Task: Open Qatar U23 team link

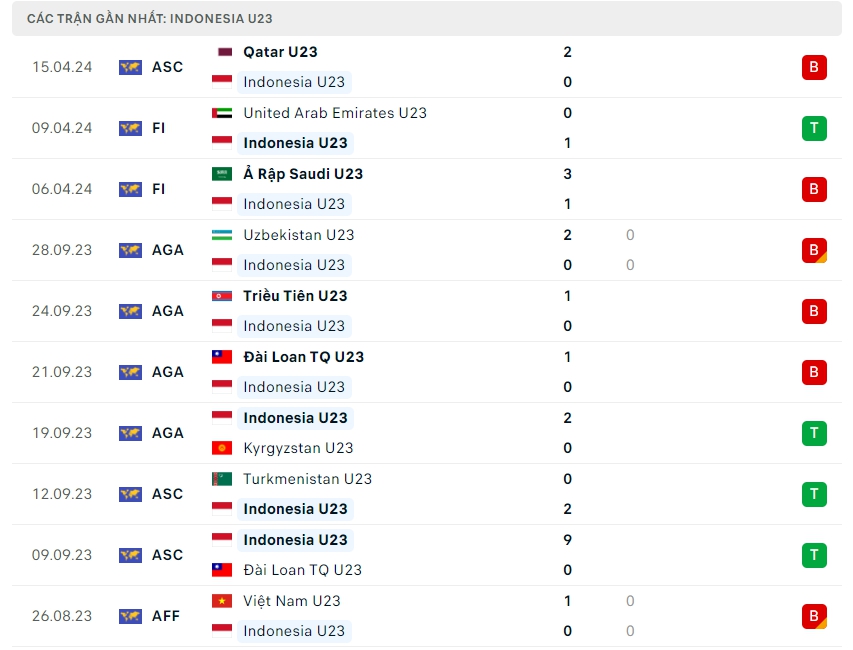Action: [x=280, y=52]
